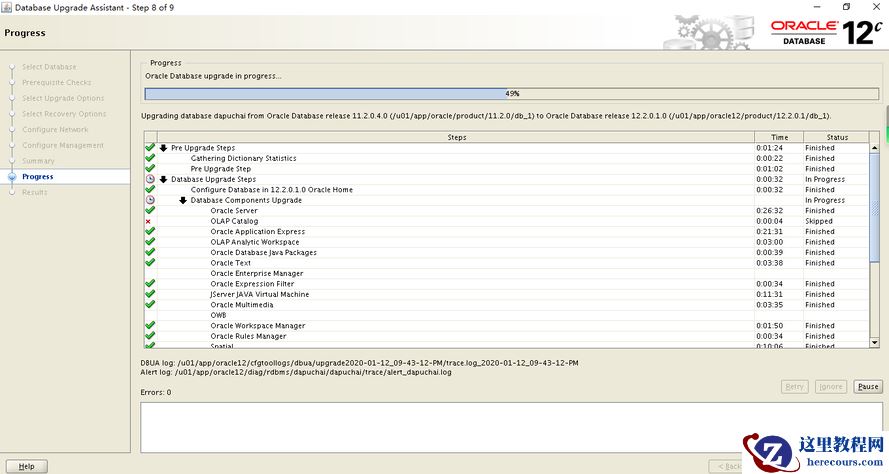The width and height of the screenshot is (889, 474).
Task: Click Skipped status for OLAP Catalog
Action: (819, 221)
